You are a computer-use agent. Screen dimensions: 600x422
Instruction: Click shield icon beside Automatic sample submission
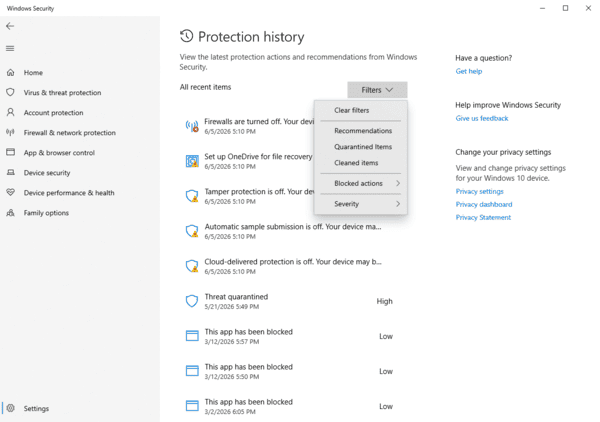pos(192,231)
